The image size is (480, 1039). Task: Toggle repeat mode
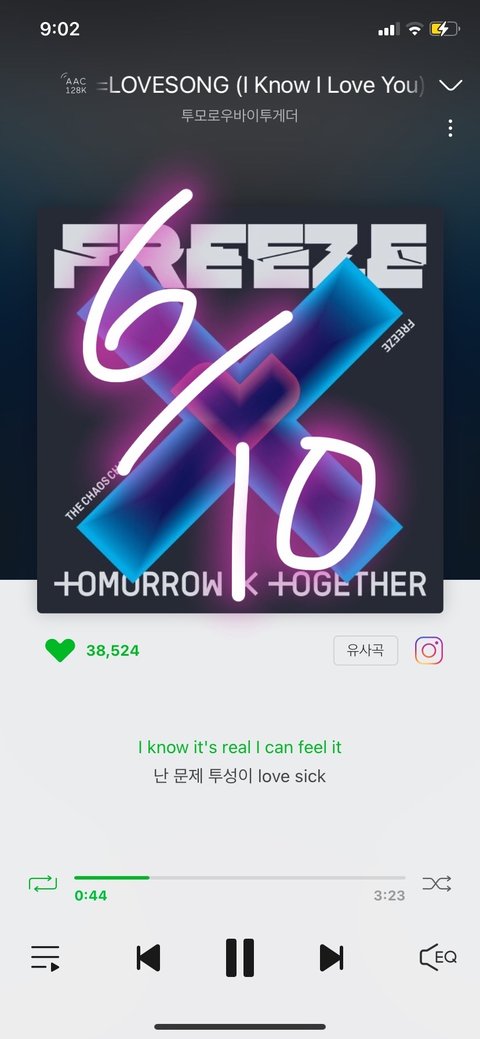(43, 883)
